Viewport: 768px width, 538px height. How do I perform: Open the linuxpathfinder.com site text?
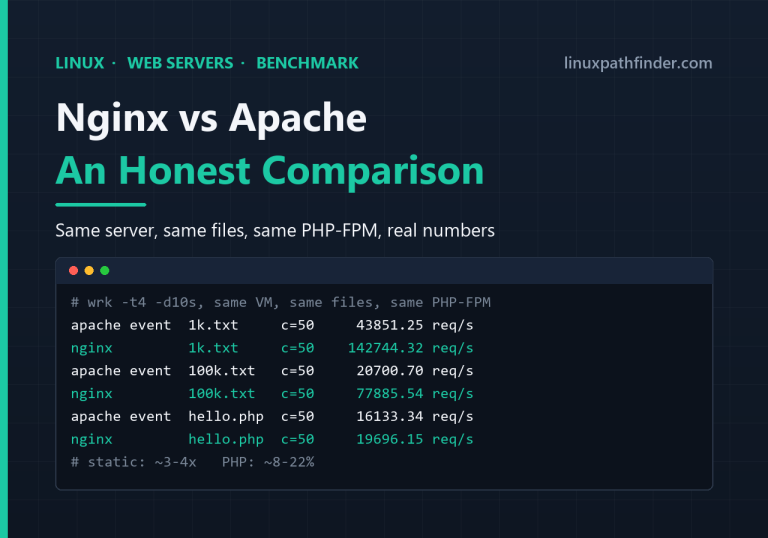(x=638, y=63)
